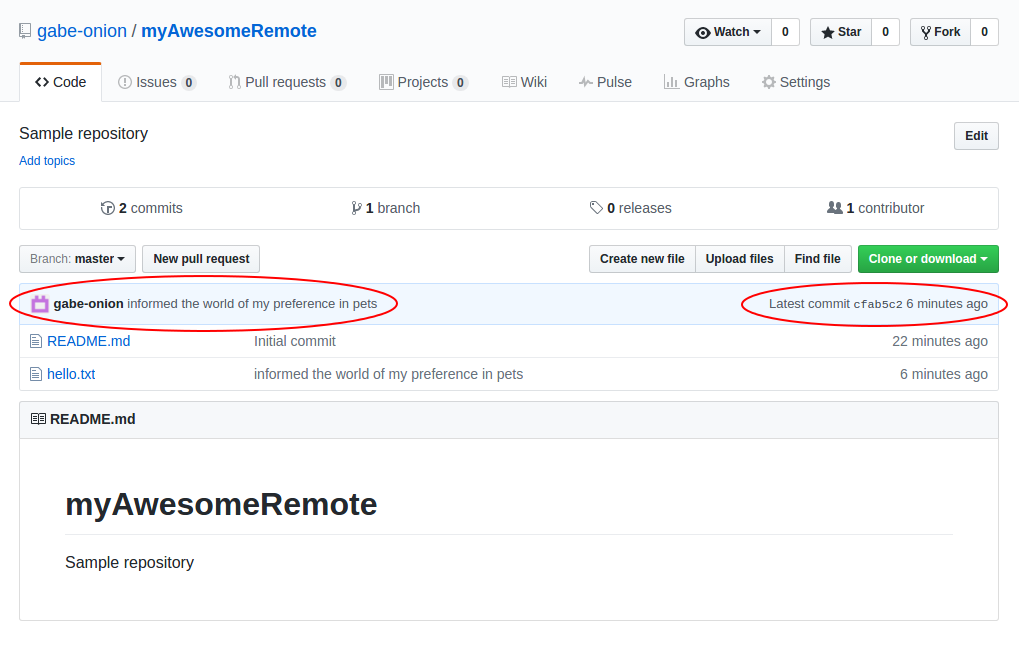Screen dimensions: 1019x648
Task: Click the Issues count badge
Action: tap(188, 83)
